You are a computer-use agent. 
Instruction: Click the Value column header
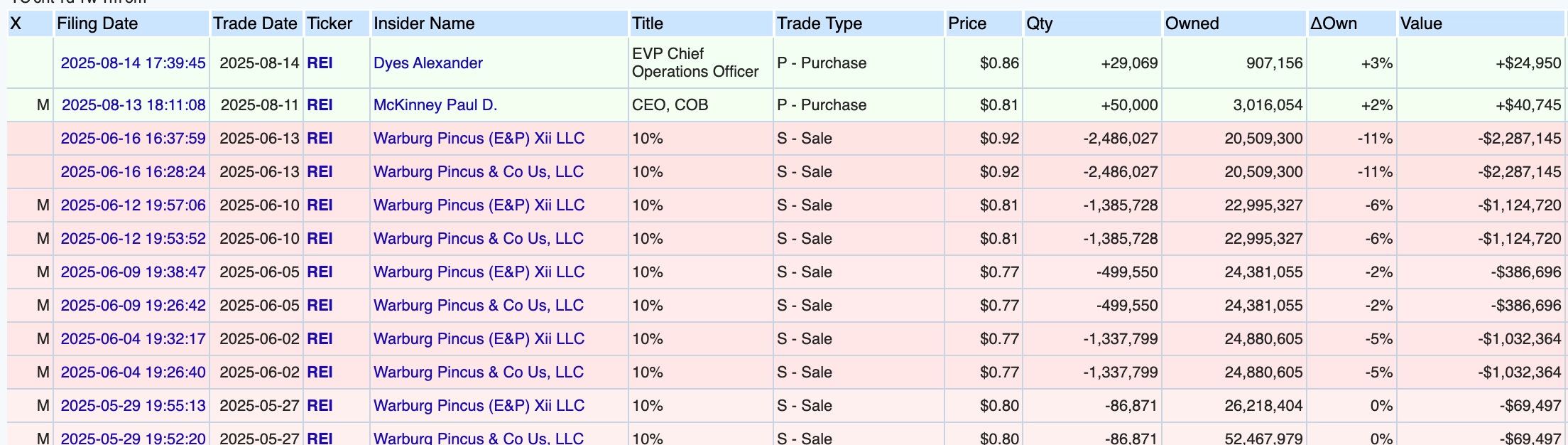[1421, 23]
